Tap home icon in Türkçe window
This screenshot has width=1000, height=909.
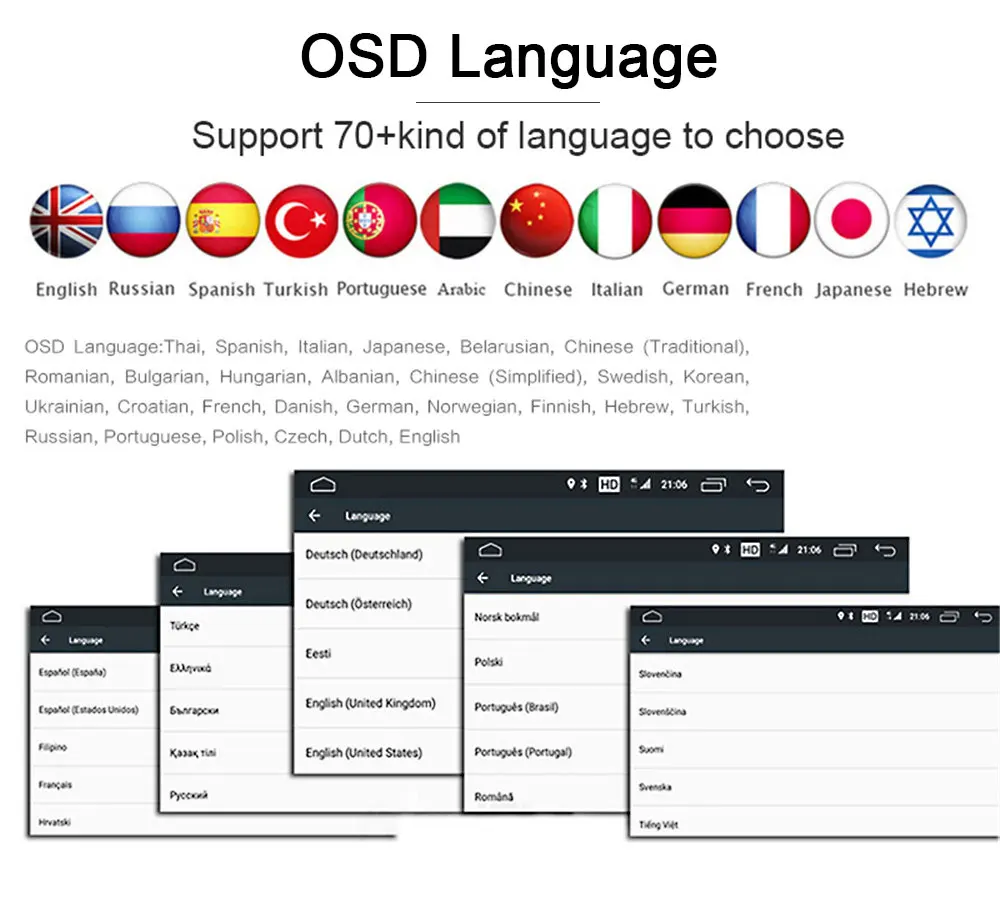[184, 565]
